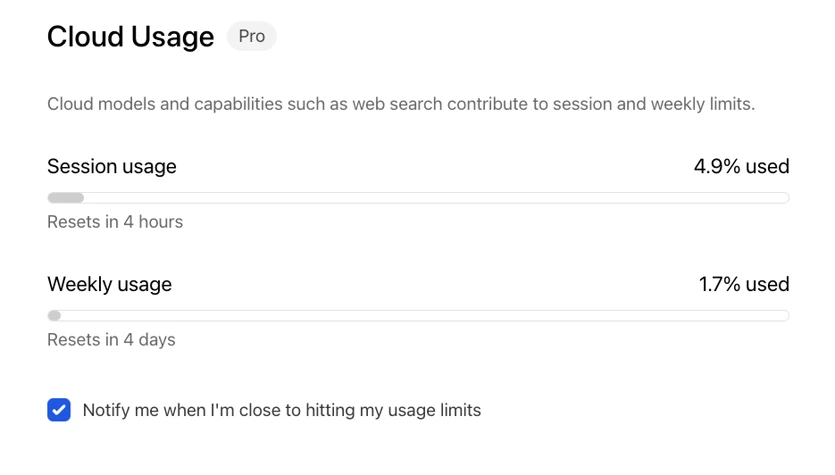
Task: Click the Pro plan badge
Action: [x=251, y=36]
